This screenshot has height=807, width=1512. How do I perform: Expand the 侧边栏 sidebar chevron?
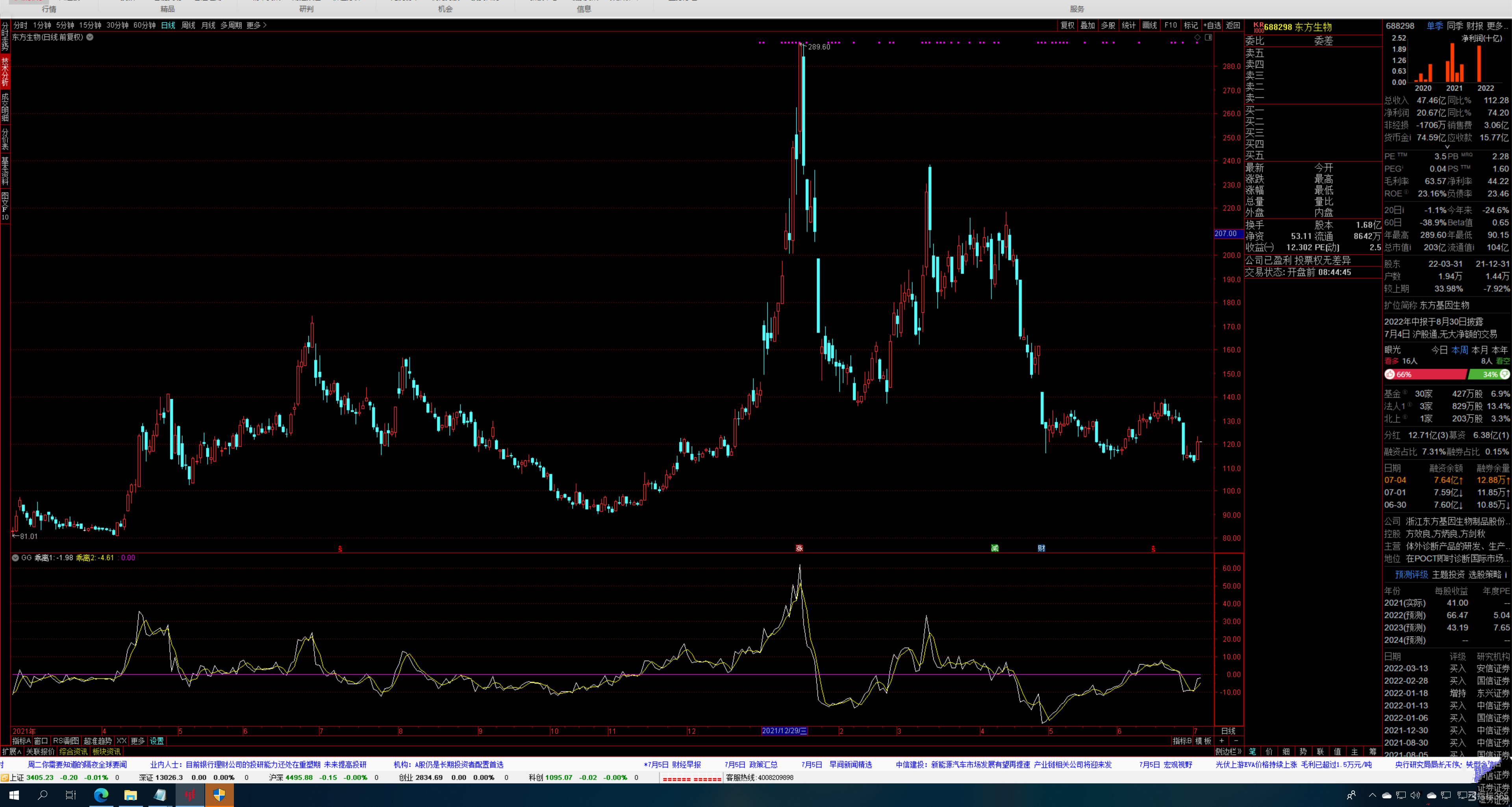click(1228, 751)
